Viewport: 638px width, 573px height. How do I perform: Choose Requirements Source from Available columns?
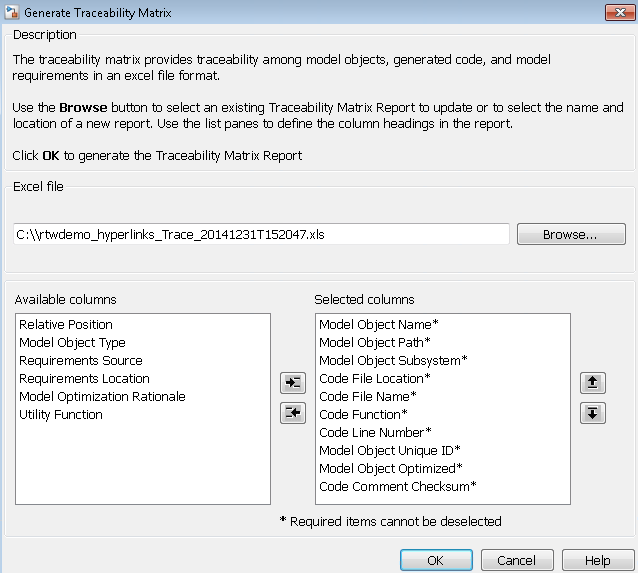(x=81, y=360)
